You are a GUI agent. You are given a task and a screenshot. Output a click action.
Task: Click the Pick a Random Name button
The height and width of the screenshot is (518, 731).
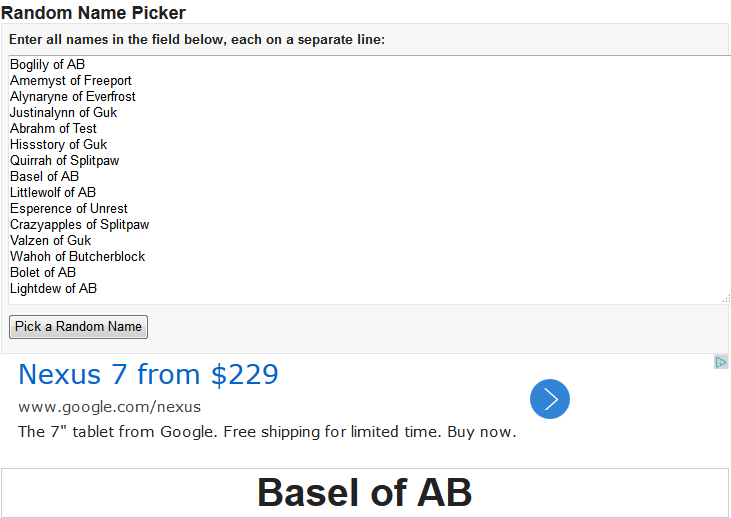(78, 327)
